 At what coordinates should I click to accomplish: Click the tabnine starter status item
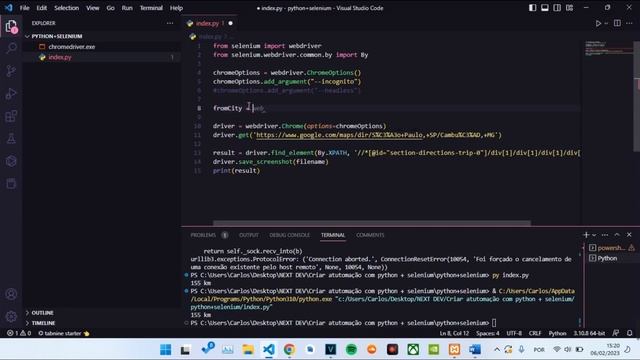pos(63,333)
